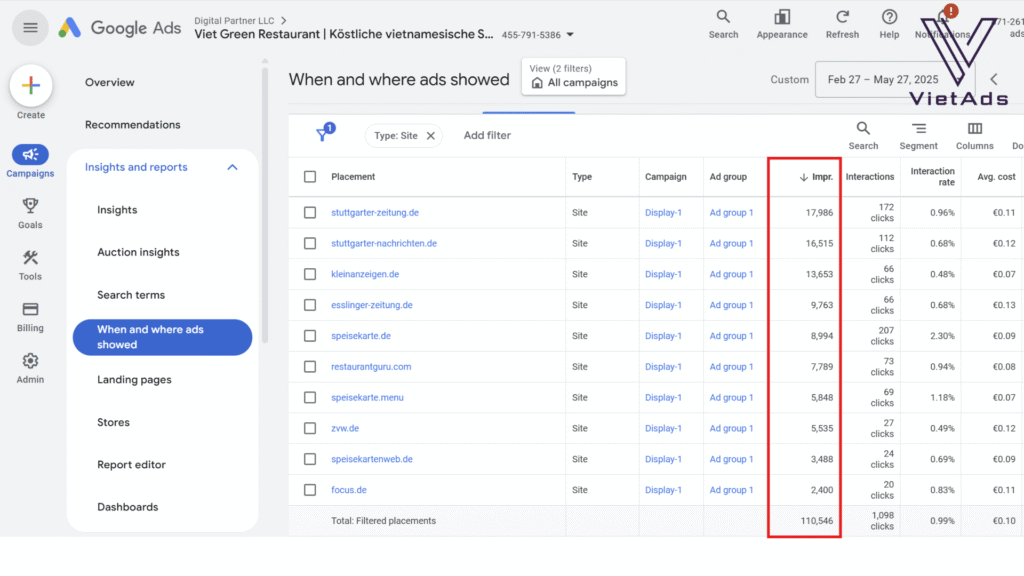Screen dimensions: 1024x576
Task: Sort by the Impr. column header
Action: coord(816,177)
